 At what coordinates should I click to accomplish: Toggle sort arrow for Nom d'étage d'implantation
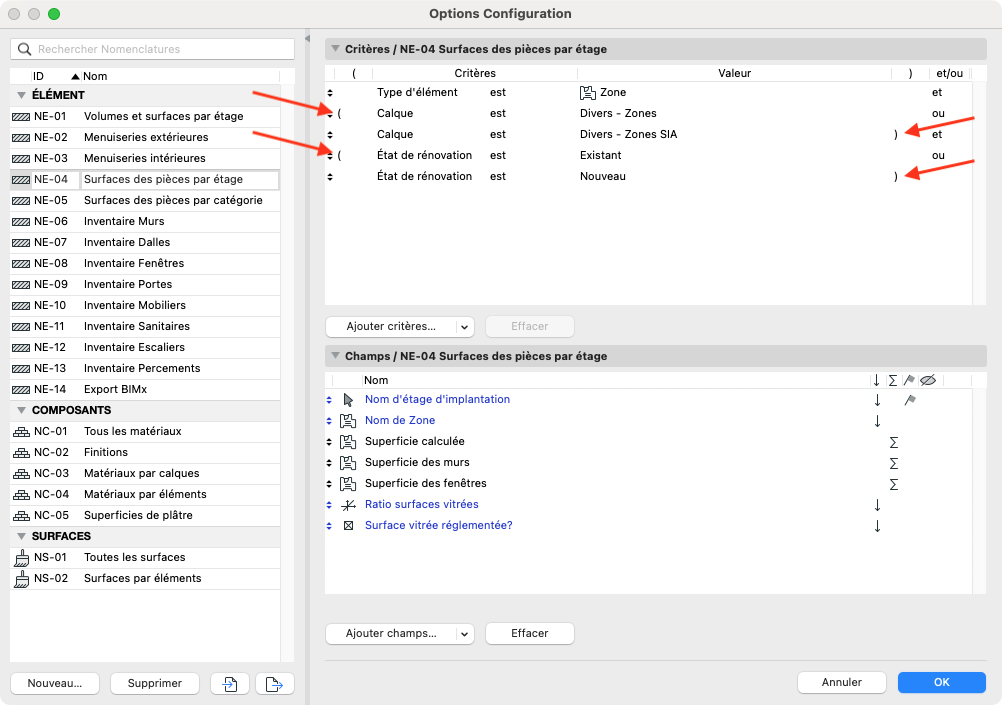(x=877, y=400)
